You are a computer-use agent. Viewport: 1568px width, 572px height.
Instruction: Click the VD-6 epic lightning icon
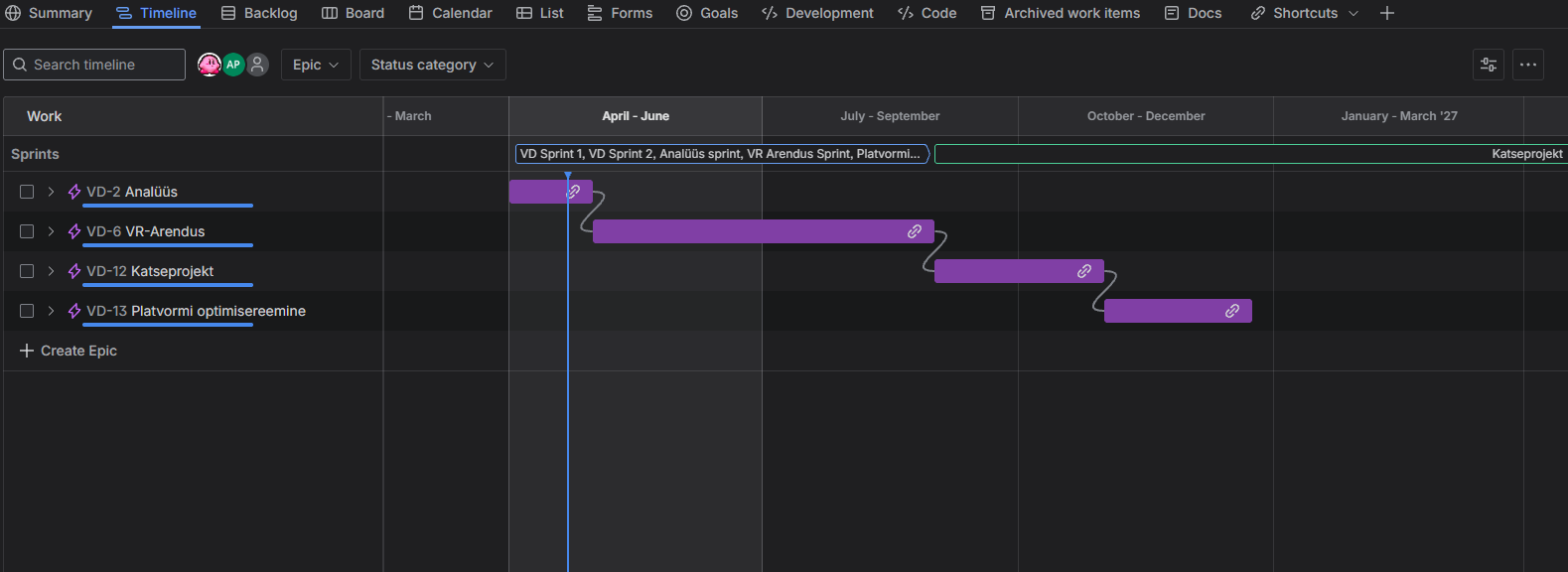pos(74,231)
